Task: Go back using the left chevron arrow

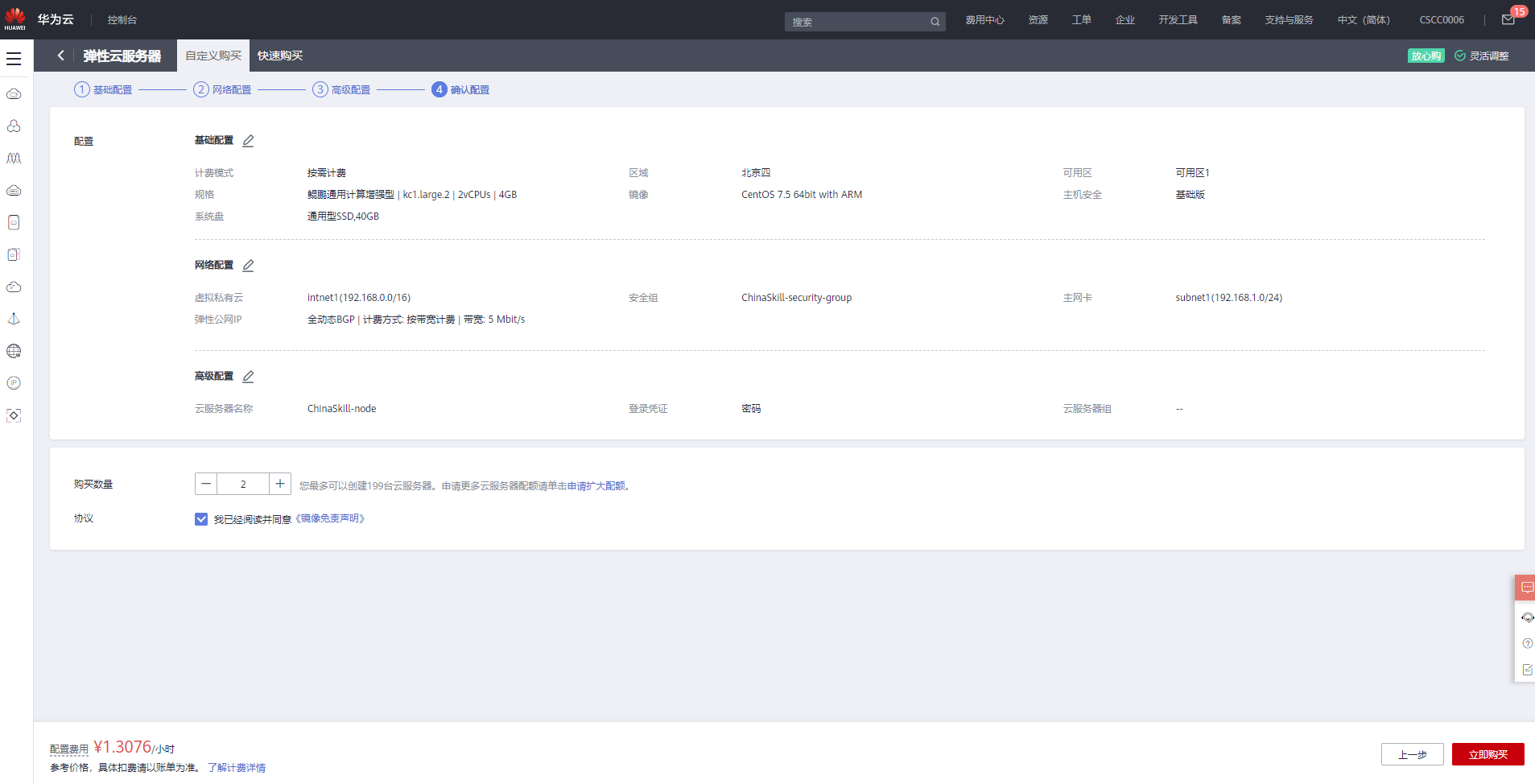Action: click(x=60, y=56)
